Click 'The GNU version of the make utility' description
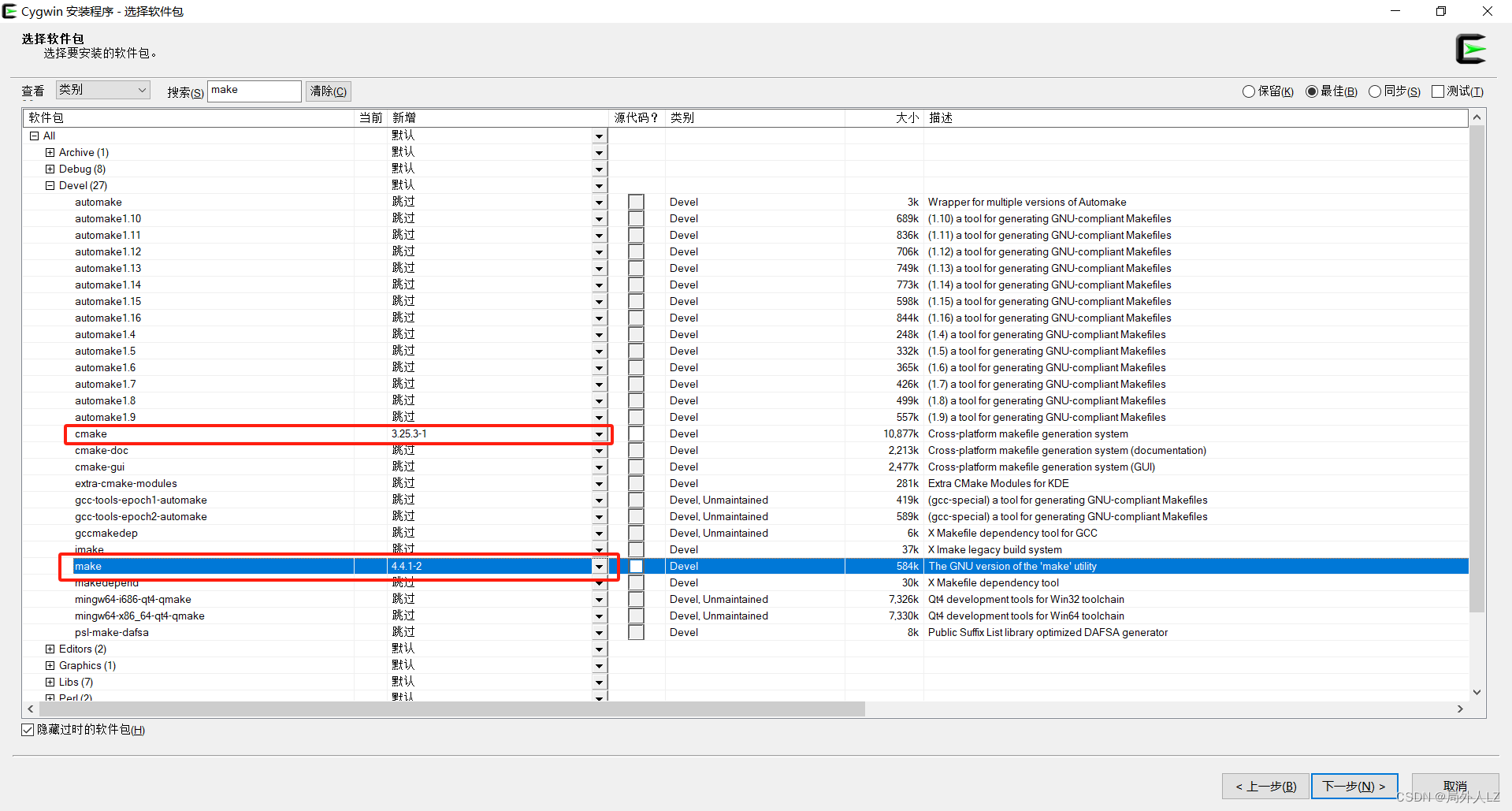The image size is (1512, 811). (x=1012, y=567)
